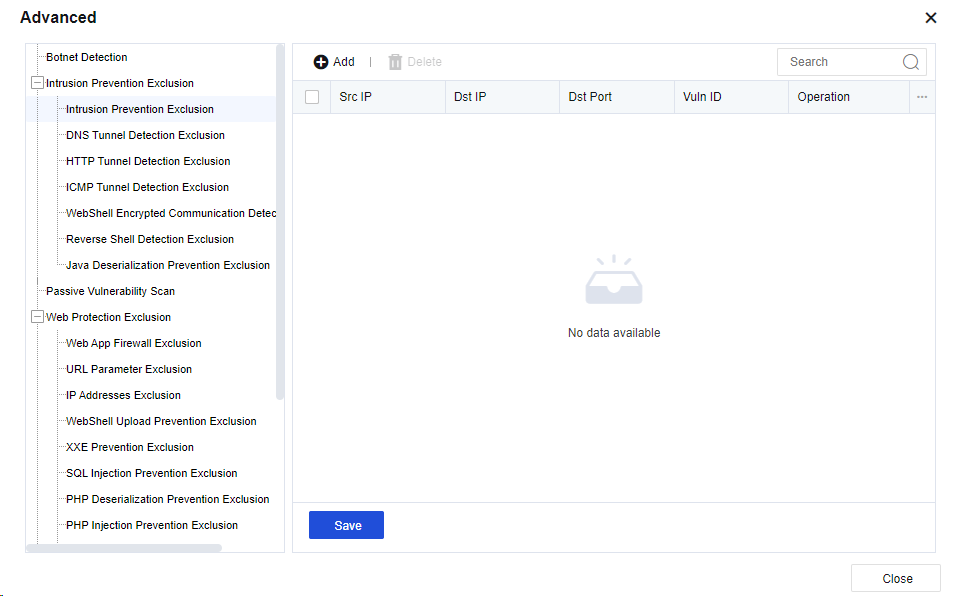Click the tree panel horizontal scrollbar
The image size is (953, 596).
124,548
